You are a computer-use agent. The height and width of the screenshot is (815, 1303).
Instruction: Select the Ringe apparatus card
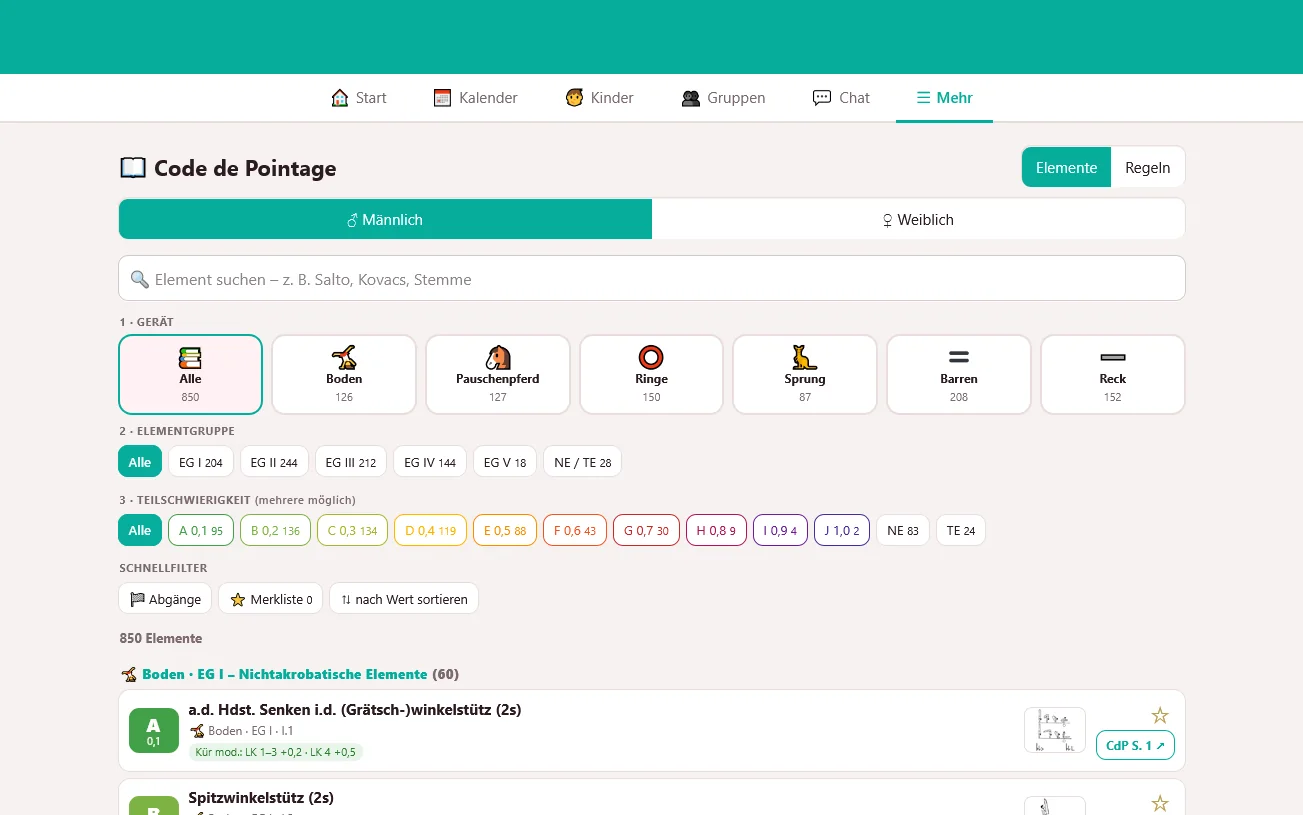click(x=651, y=374)
